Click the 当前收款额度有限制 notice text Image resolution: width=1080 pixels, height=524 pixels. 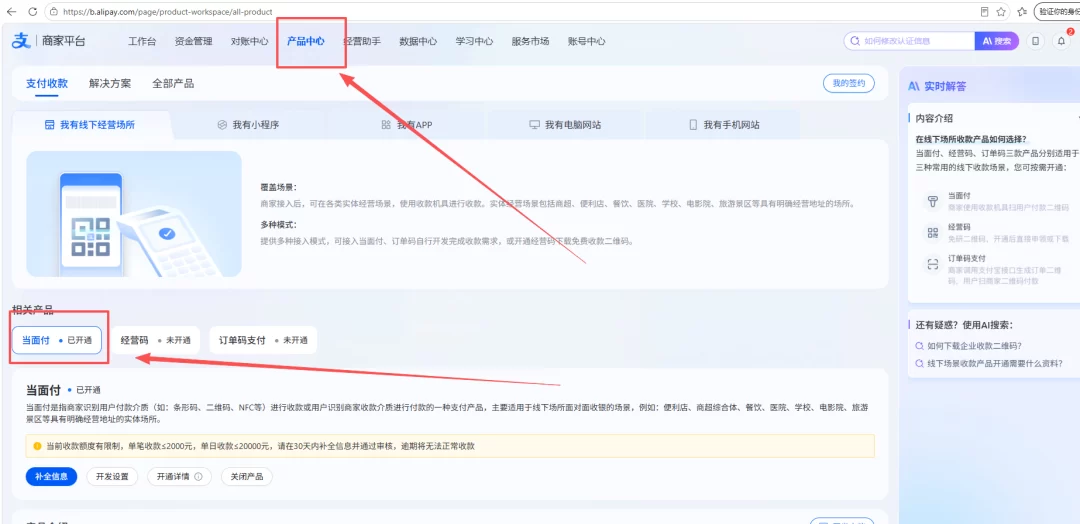click(260, 446)
